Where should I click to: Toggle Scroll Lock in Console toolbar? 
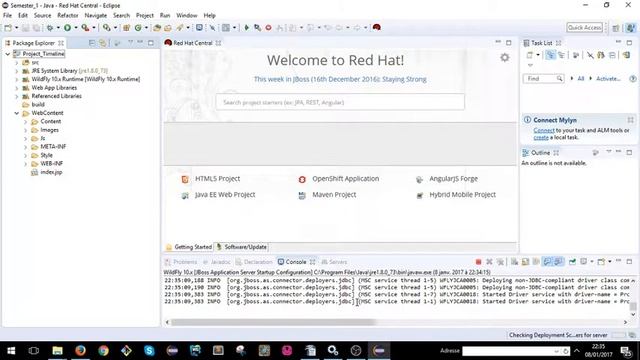pyautogui.click(x=525, y=262)
